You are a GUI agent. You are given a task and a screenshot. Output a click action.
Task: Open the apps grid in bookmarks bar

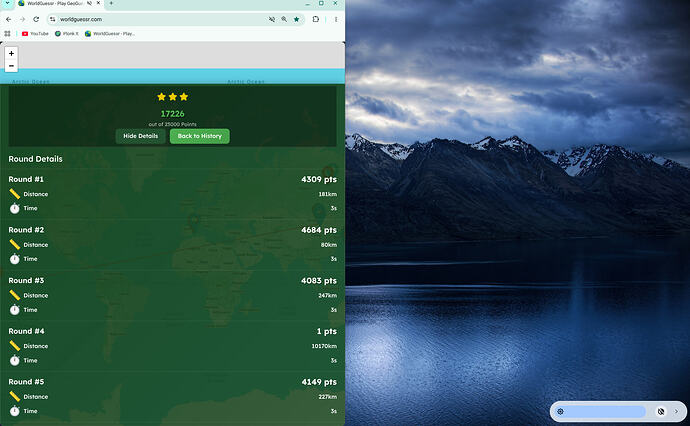coord(7,33)
